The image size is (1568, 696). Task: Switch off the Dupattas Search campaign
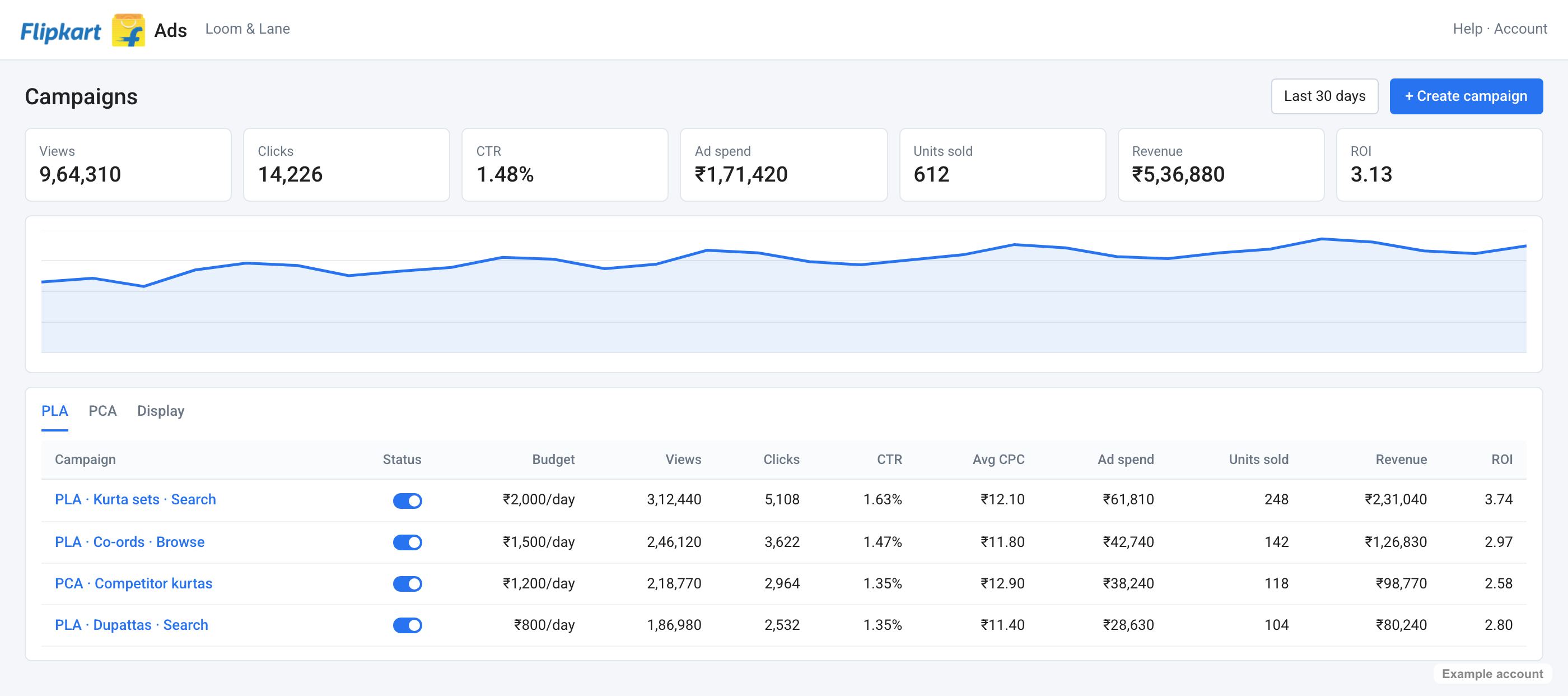click(407, 625)
